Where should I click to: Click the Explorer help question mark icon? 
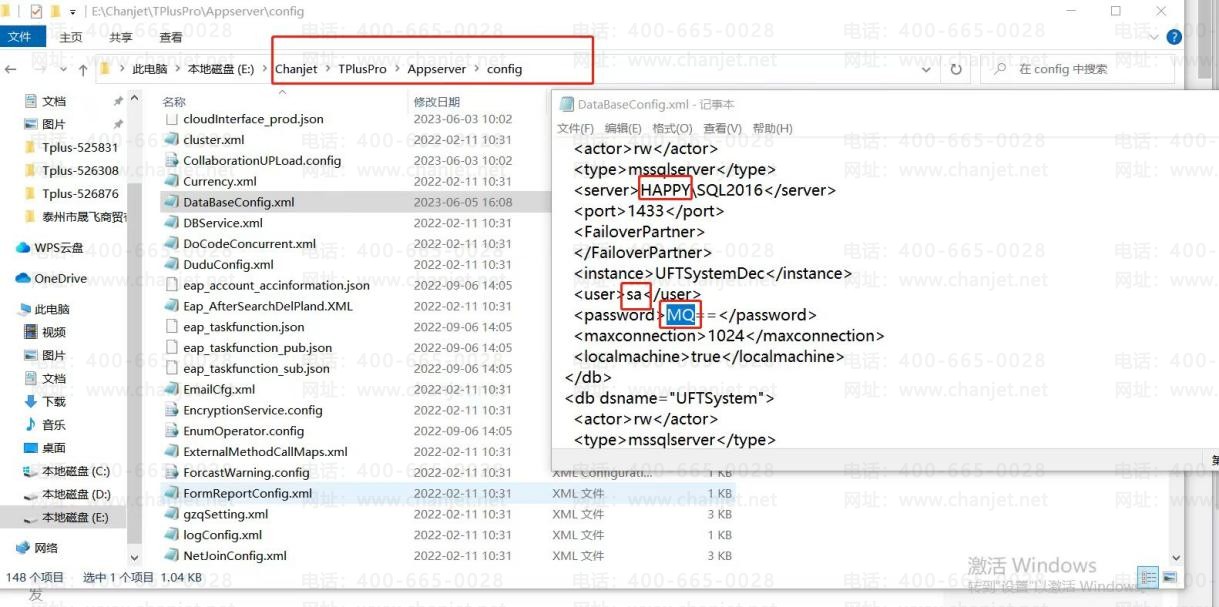click(x=1174, y=37)
